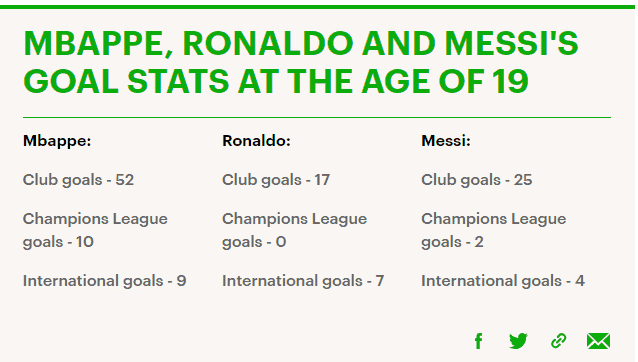The width and height of the screenshot is (638, 362).
Task: Click the headline about goal stats at 19
Action: 300,62
